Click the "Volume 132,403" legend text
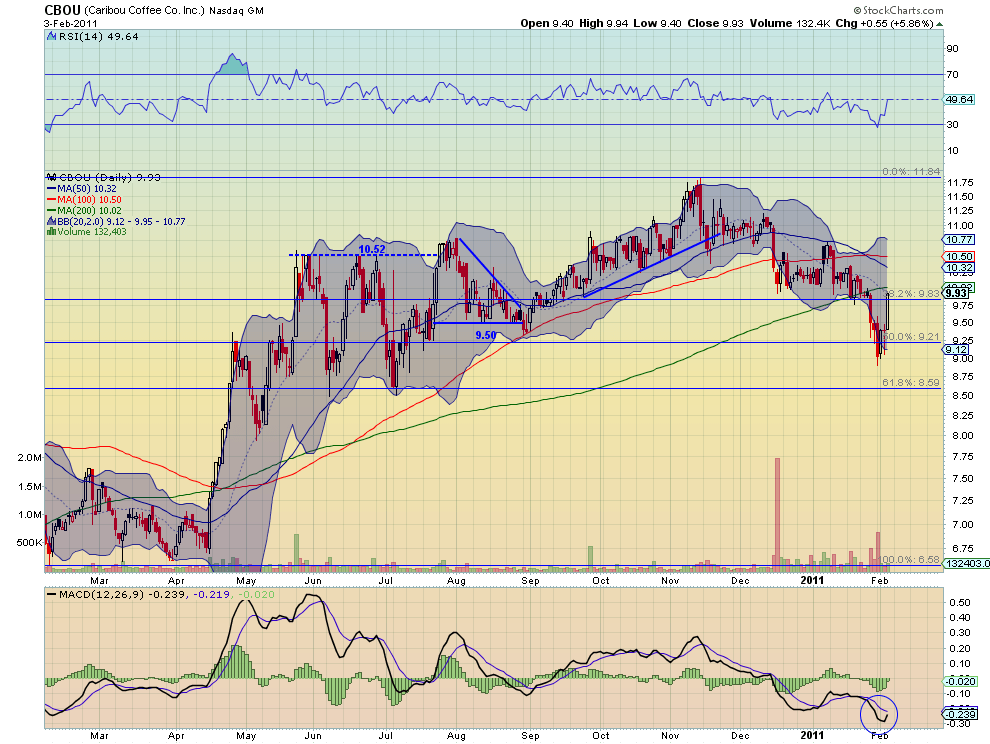The image size is (990, 744). [92, 232]
